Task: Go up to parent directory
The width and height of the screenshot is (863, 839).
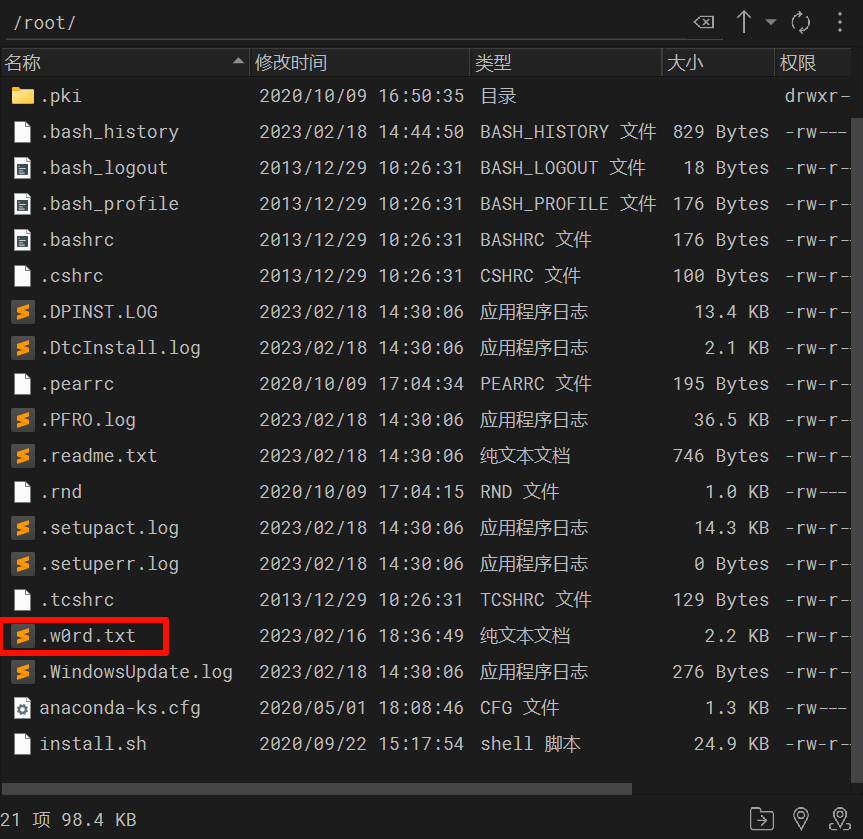Action: [744, 23]
